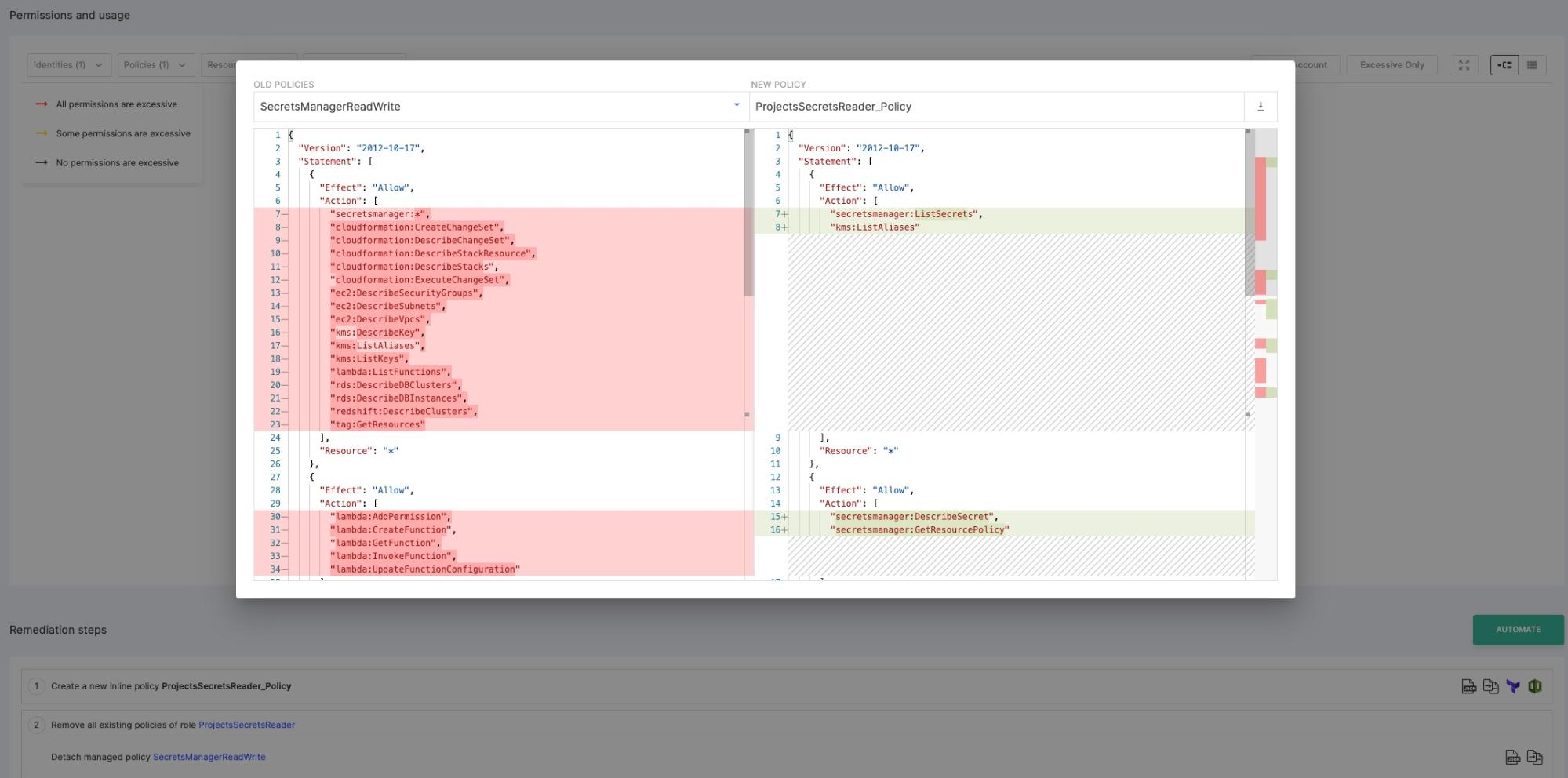Click removed line "cloudformation:CreateChangeSet"
The image size is (1568, 778).
[417, 227]
